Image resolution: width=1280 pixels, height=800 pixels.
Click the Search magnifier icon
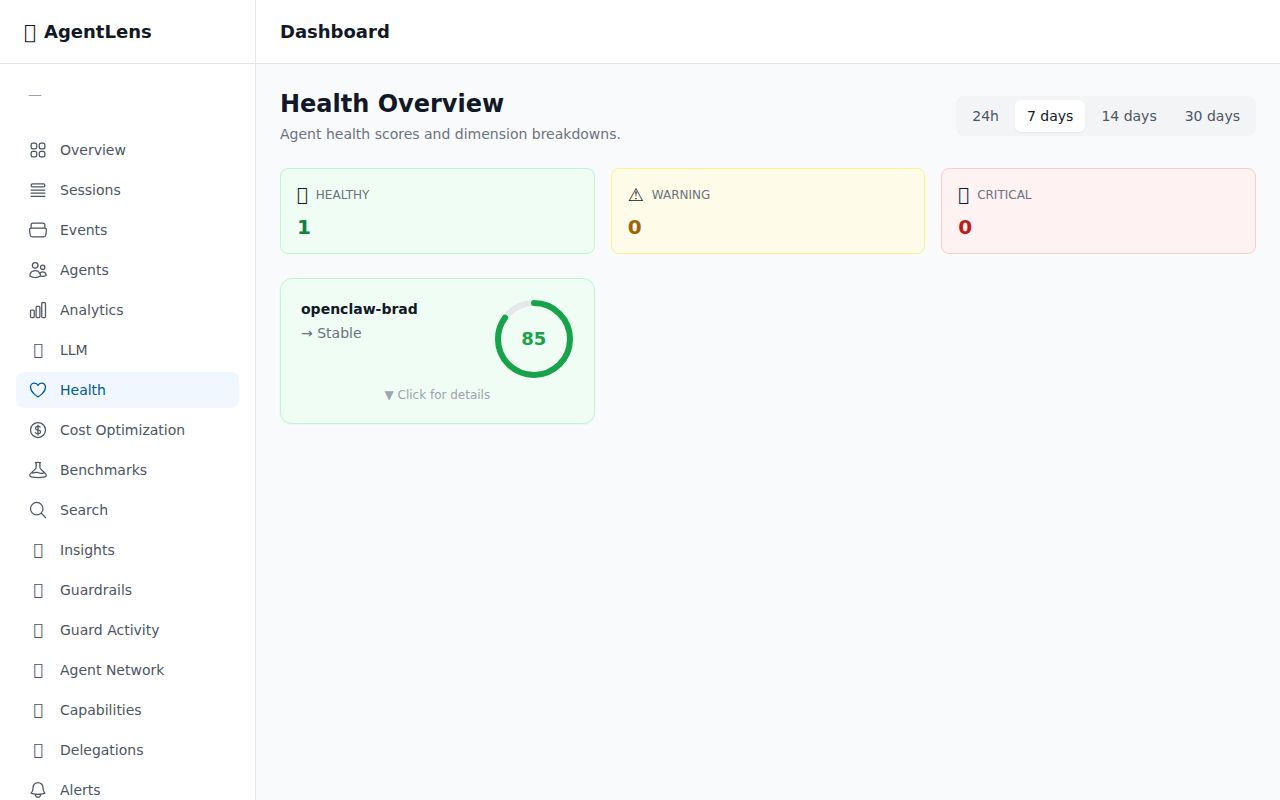tap(38, 510)
